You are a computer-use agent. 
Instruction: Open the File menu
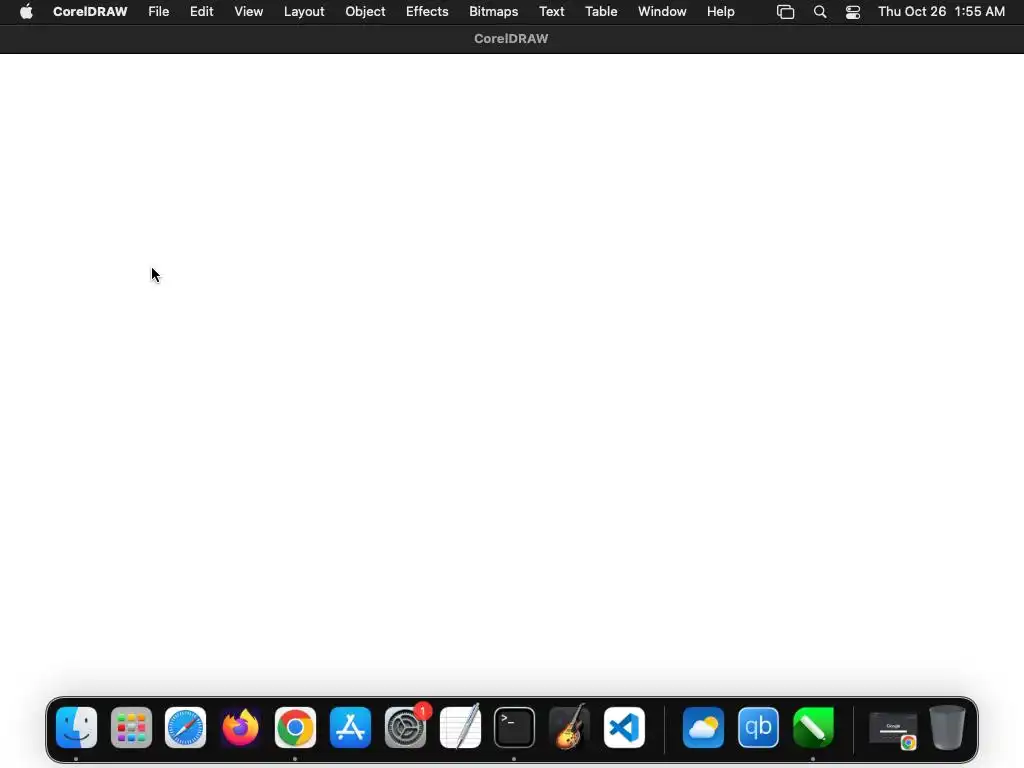tap(159, 12)
